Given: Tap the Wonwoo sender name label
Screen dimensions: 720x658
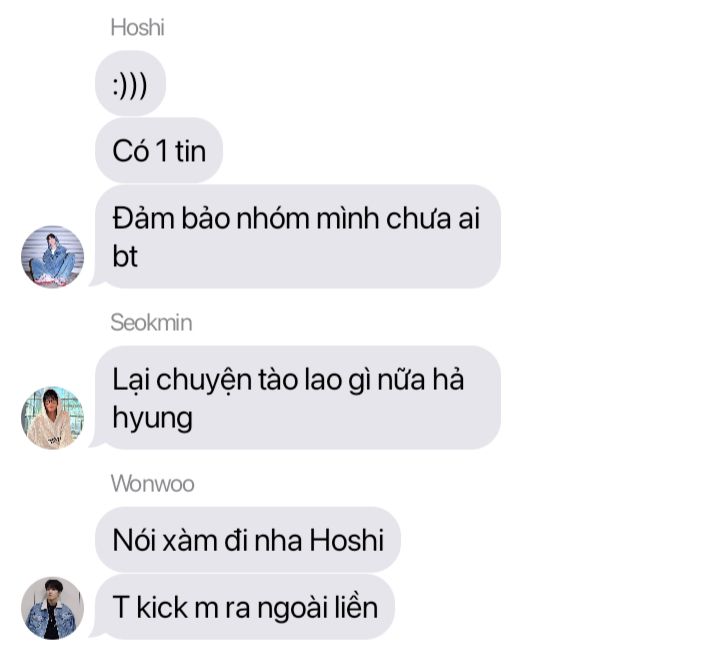Looking at the screenshot, I should click(x=152, y=484).
